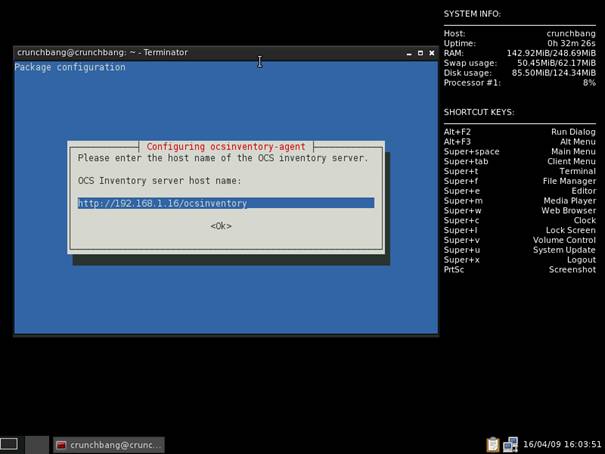Click the SHORTCUT KEYS: heading
This screenshot has height=454, width=605.
479,112
